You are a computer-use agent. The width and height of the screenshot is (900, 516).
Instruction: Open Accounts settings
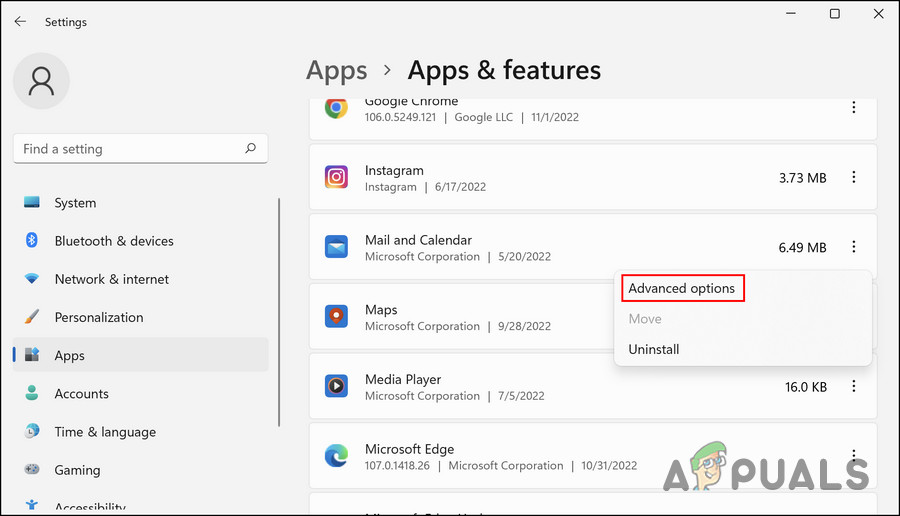(141, 393)
